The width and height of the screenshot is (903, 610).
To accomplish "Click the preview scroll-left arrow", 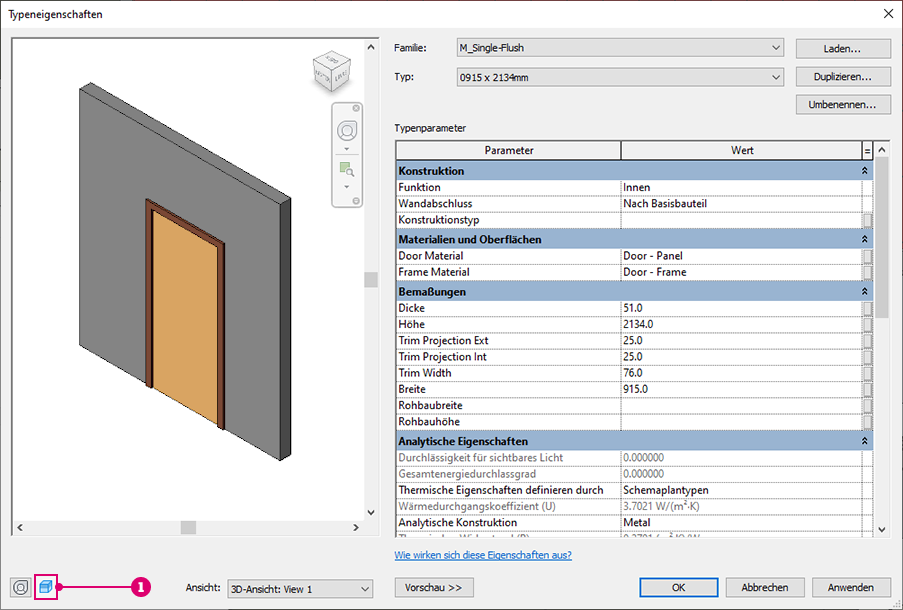I will coord(20,527).
